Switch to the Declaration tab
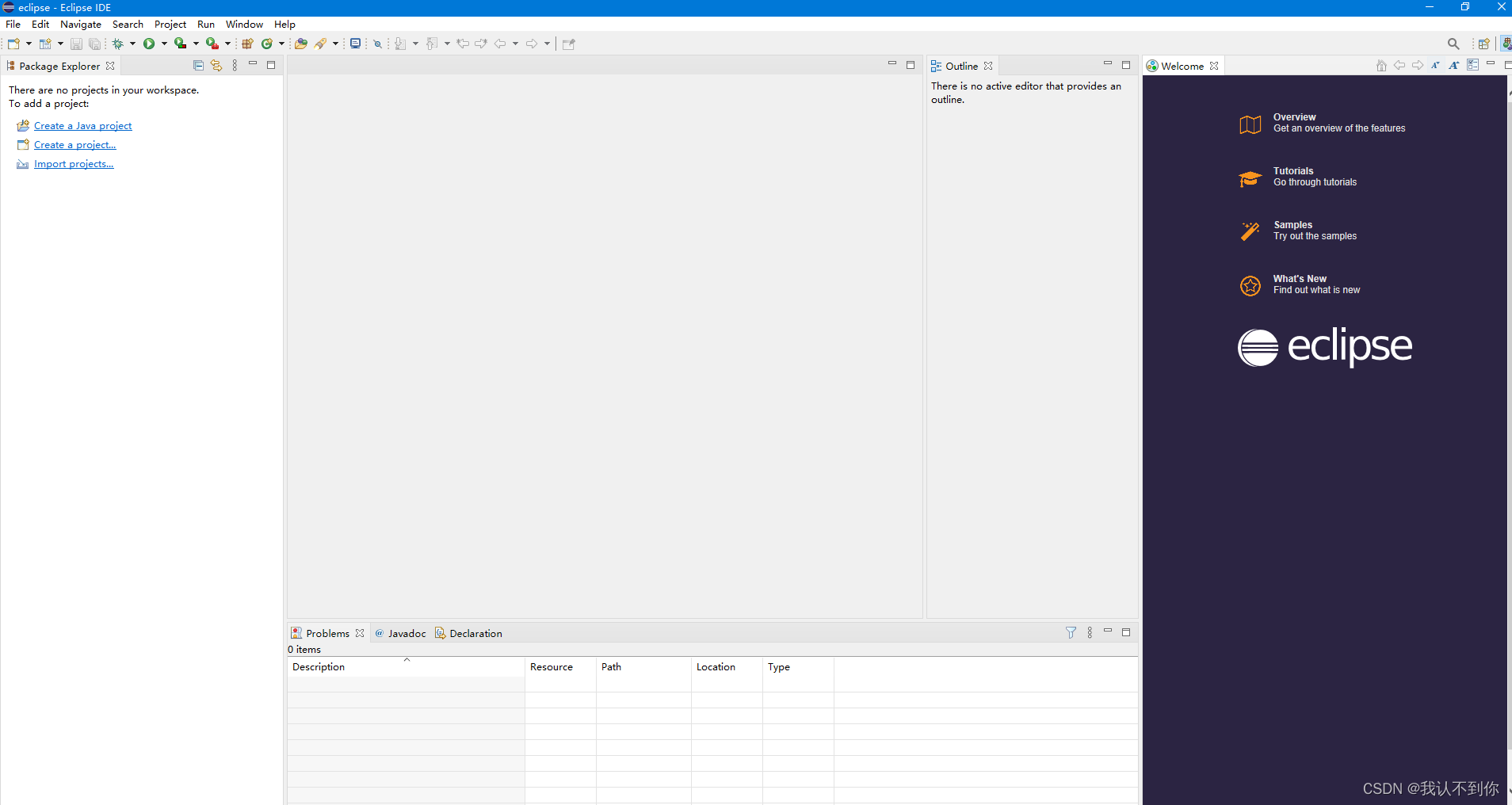The height and width of the screenshot is (805, 1512). coord(468,633)
